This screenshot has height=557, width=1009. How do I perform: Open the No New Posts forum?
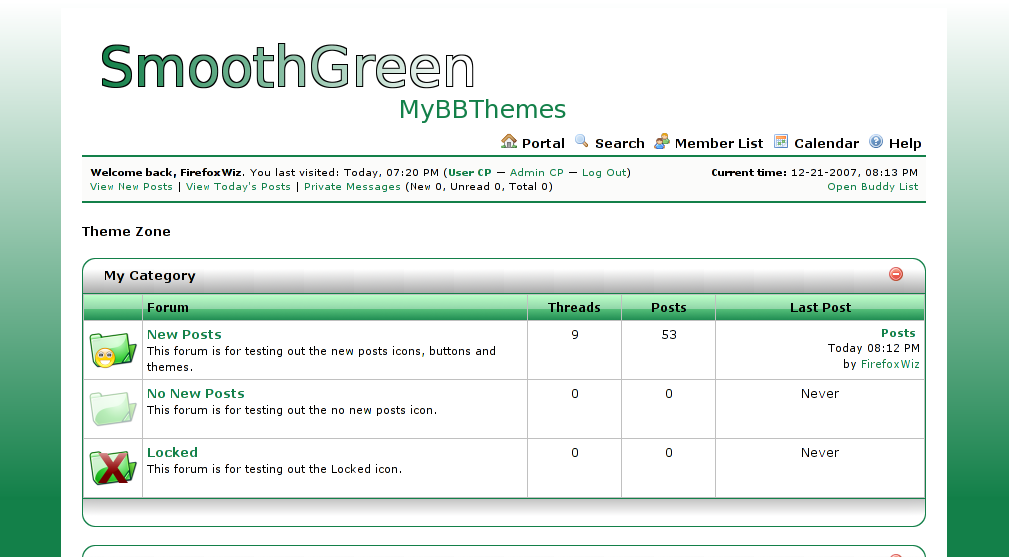(195, 393)
